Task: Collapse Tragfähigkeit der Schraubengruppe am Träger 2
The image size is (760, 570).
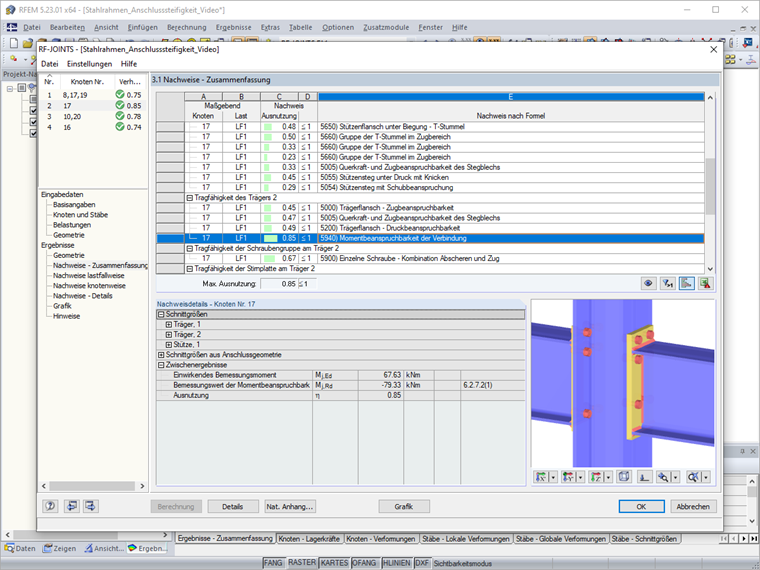Action: pyautogui.click(x=190, y=248)
